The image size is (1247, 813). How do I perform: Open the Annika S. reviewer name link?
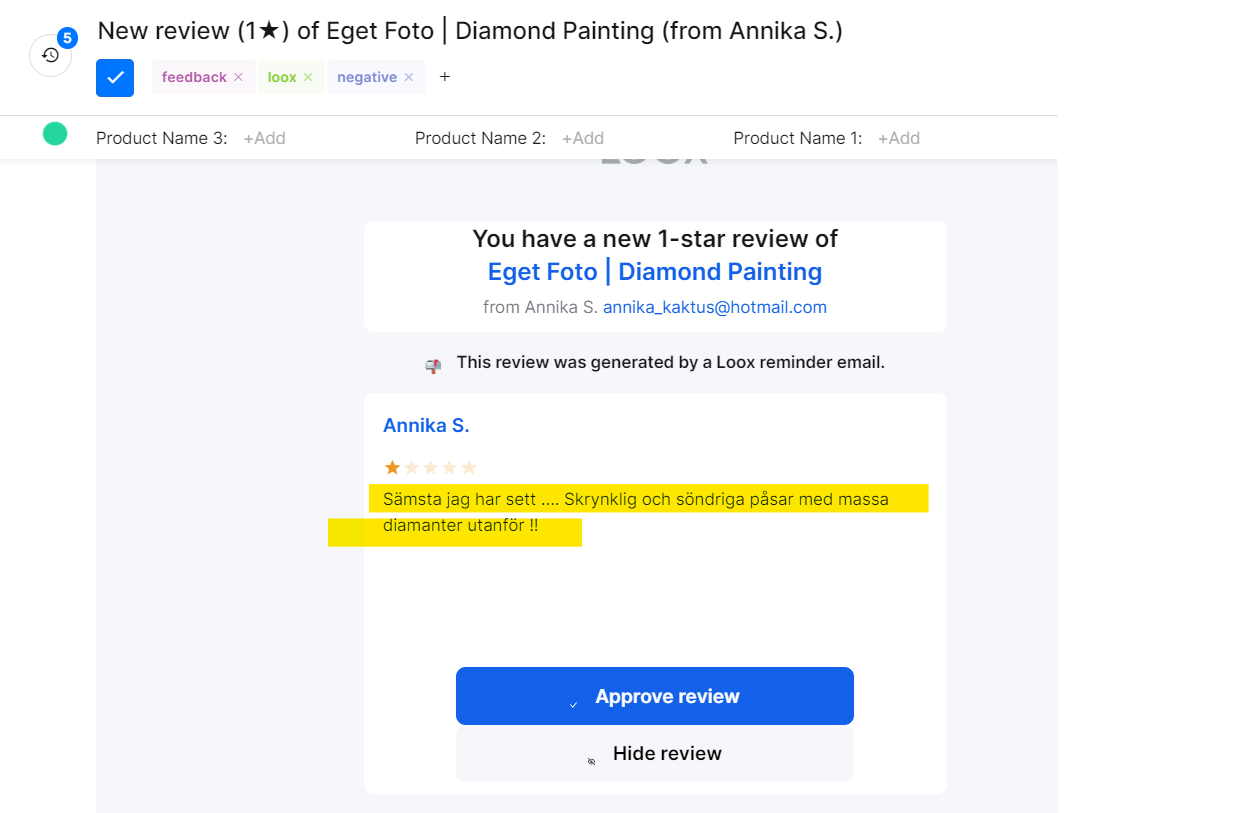(426, 426)
